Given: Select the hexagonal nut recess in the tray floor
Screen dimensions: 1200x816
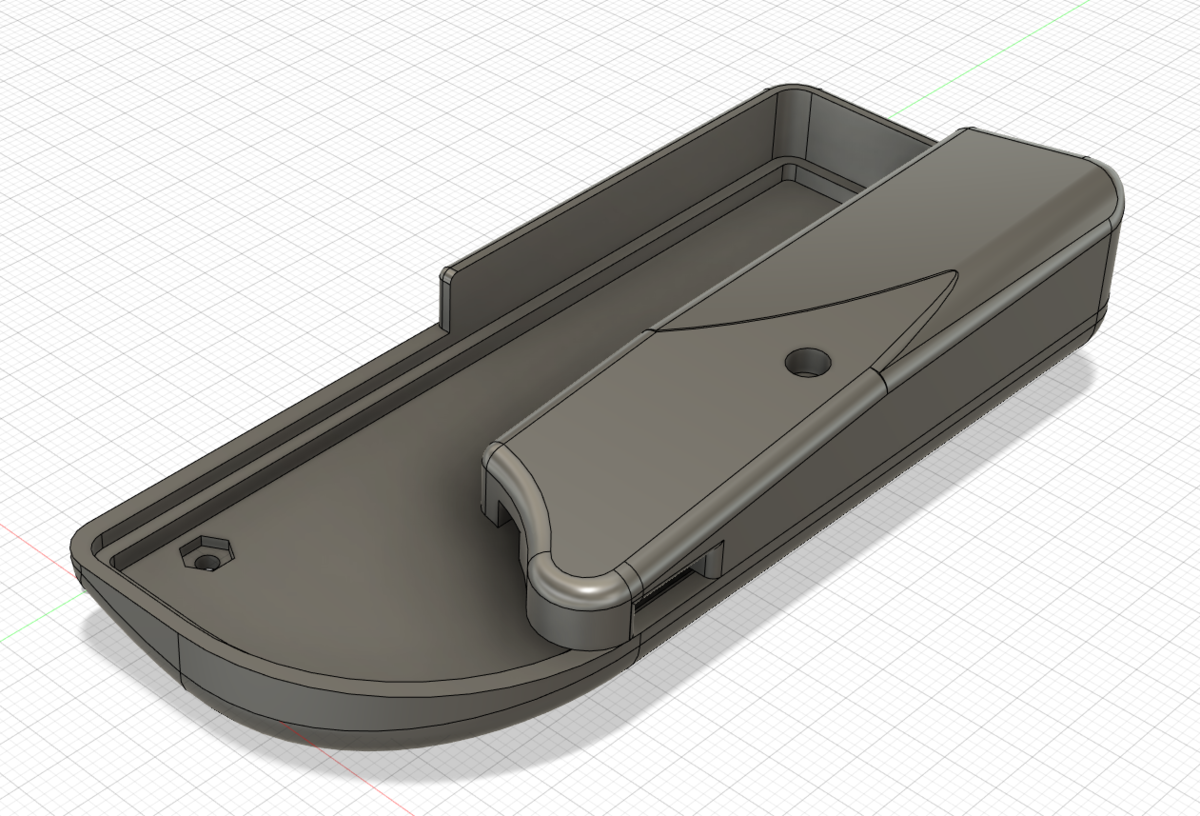Looking at the screenshot, I should click(x=208, y=555).
